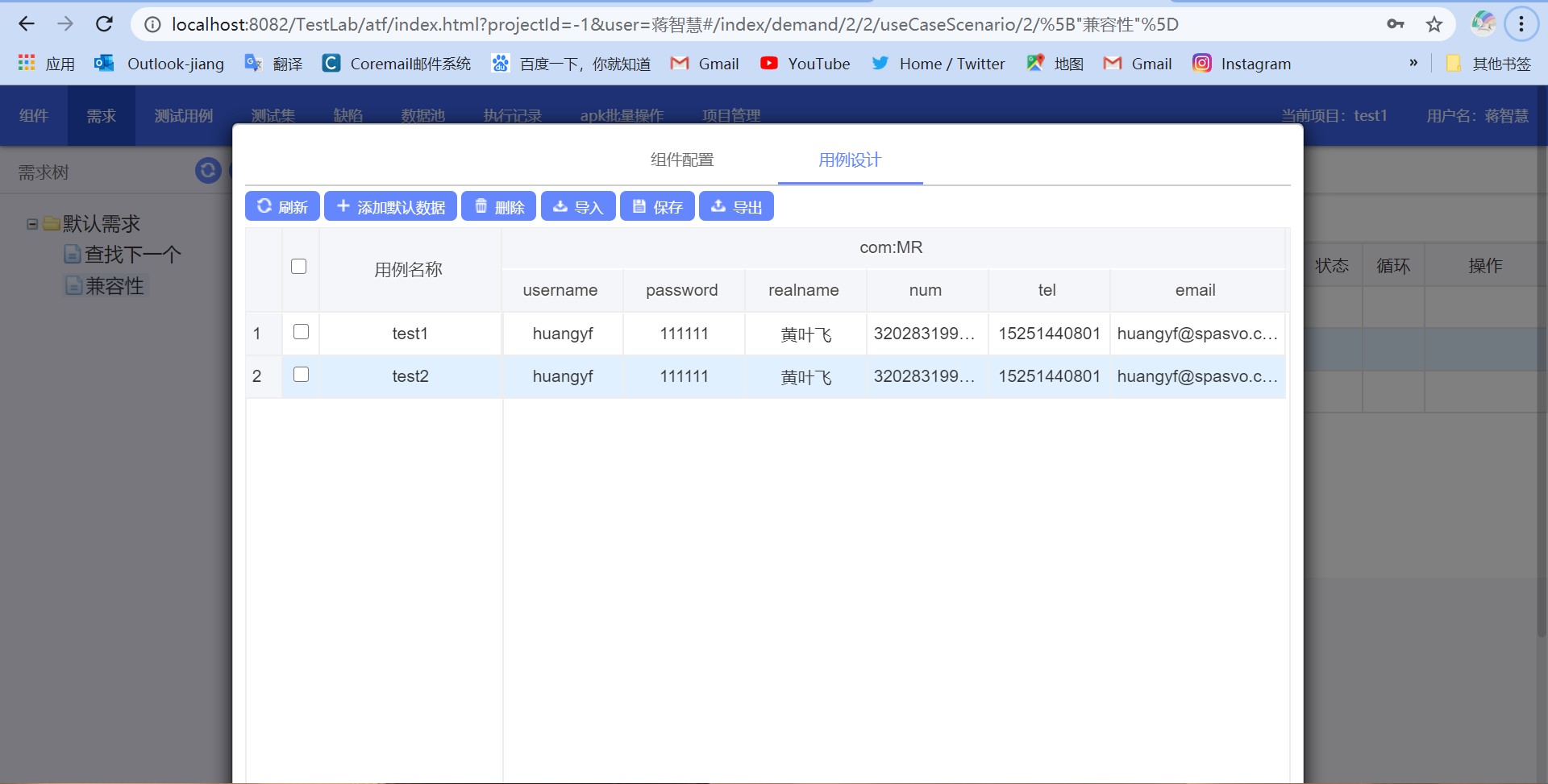Select the 用例设计 tab

[850, 160]
